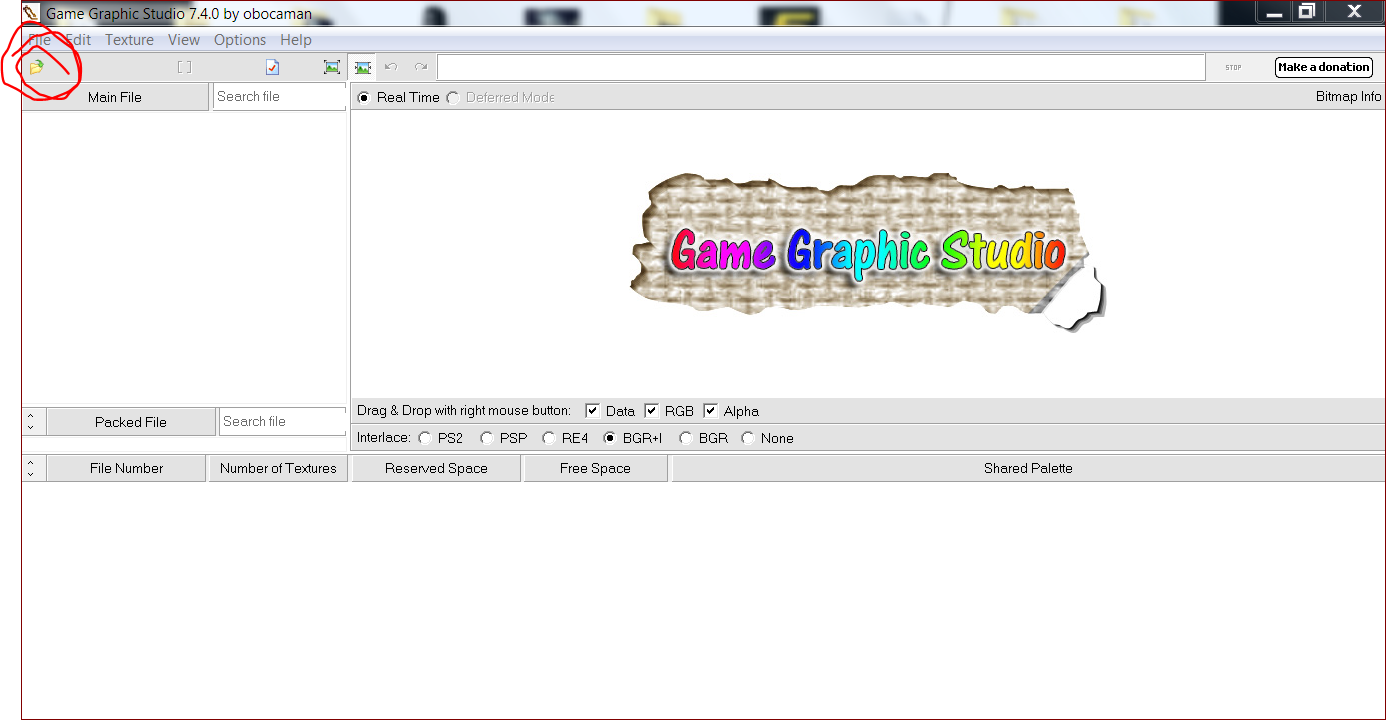The width and height of the screenshot is (1386, 720).
Task: Click the long toolbar text field
Action: [821, 67]
